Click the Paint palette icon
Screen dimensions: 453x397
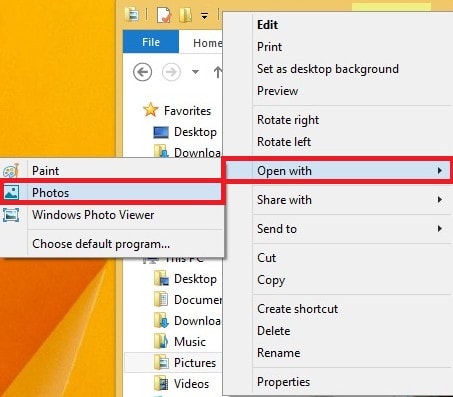pos(11,171)
